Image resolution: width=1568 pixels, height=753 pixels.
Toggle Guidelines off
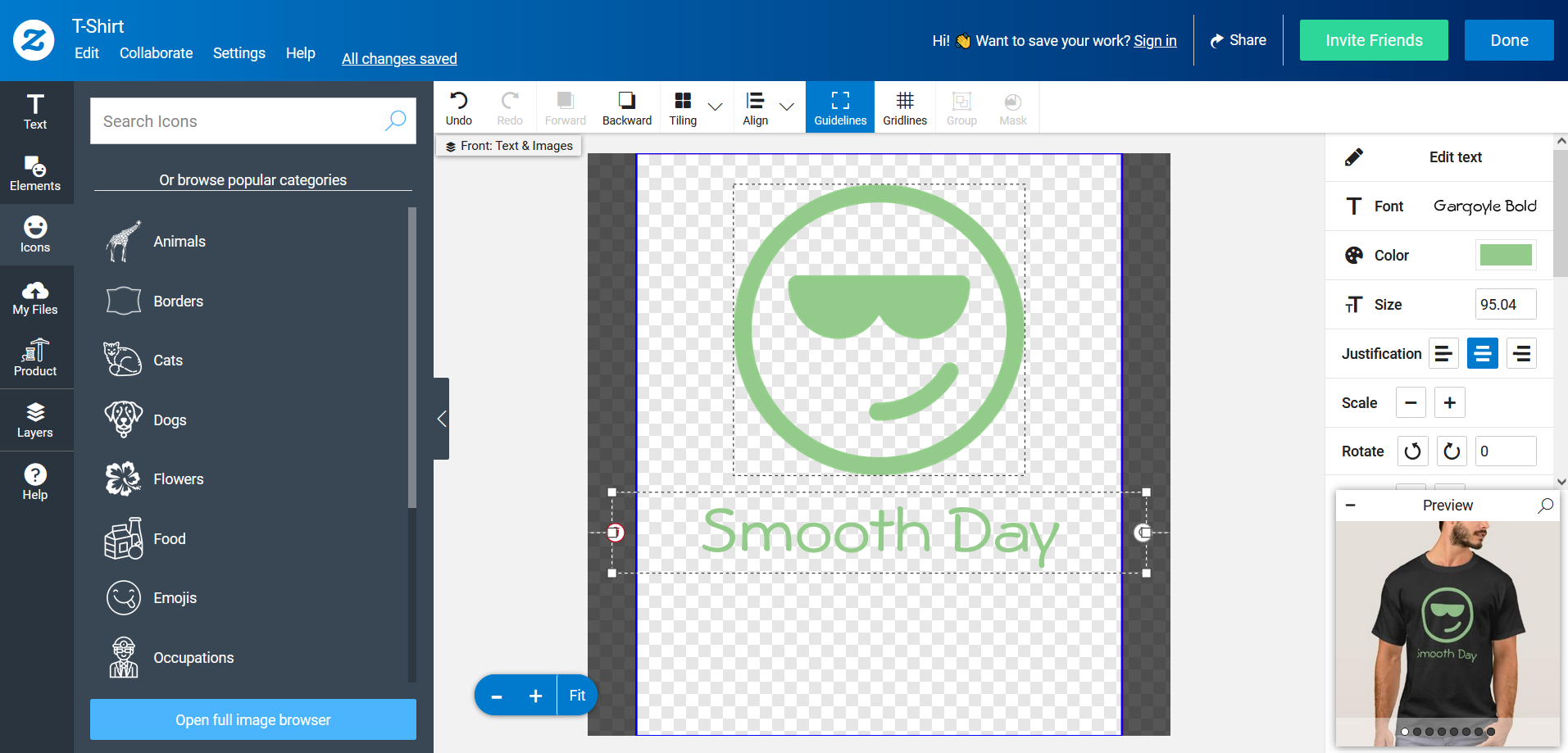click(839, 108)
